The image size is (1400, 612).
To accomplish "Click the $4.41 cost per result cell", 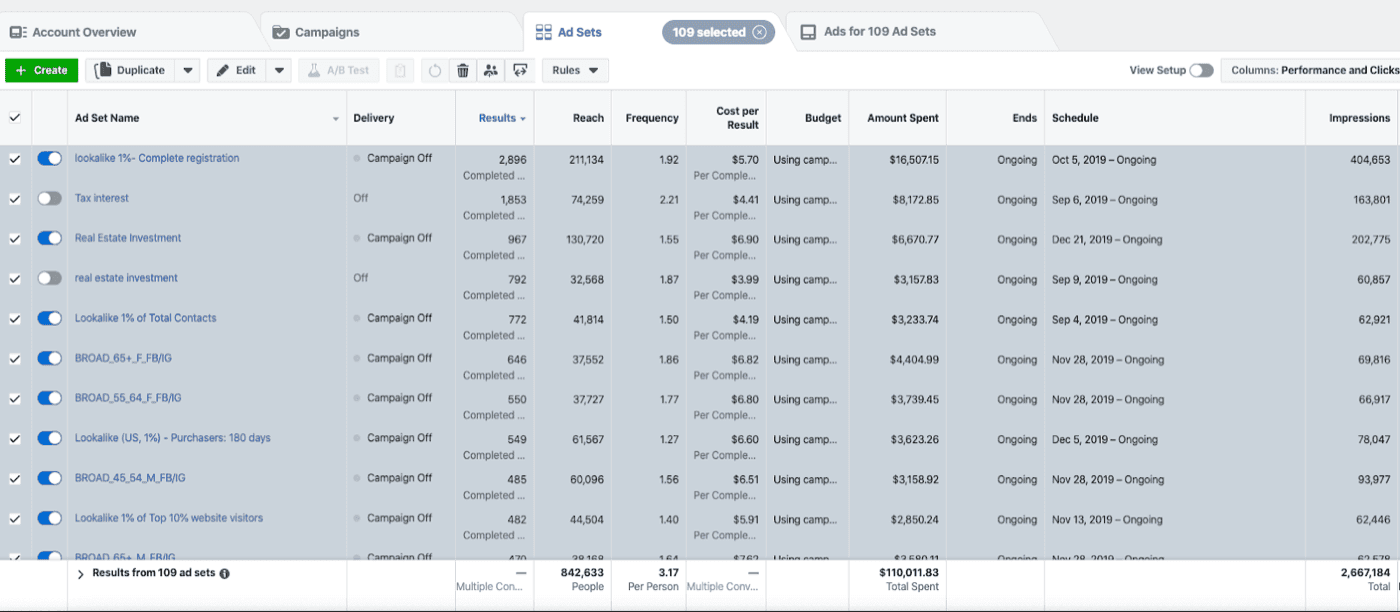I will coord(746,200).
